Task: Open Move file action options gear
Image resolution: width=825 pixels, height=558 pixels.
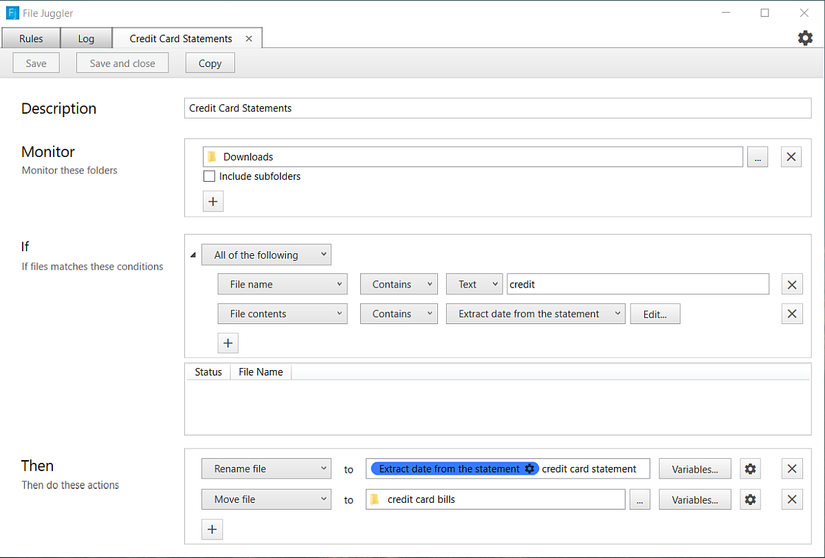Action: click(x=750, y=499)
